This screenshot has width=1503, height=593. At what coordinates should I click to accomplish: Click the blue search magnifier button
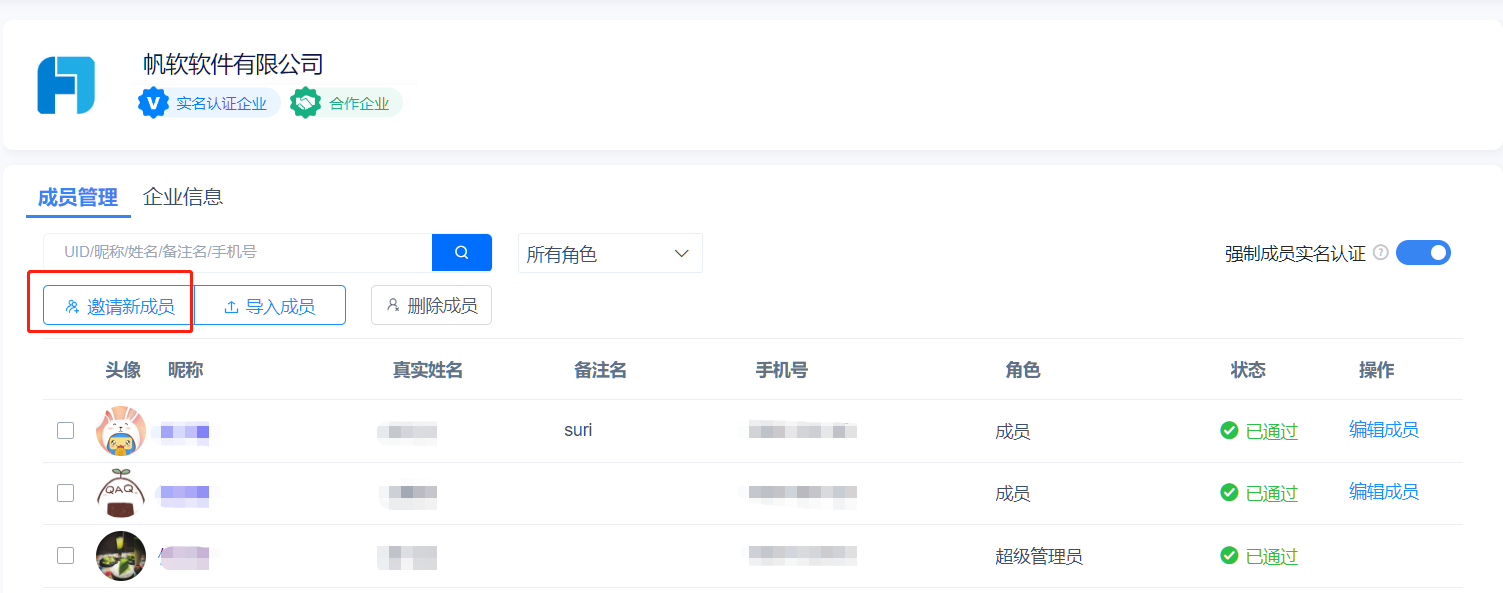(462, 252)
